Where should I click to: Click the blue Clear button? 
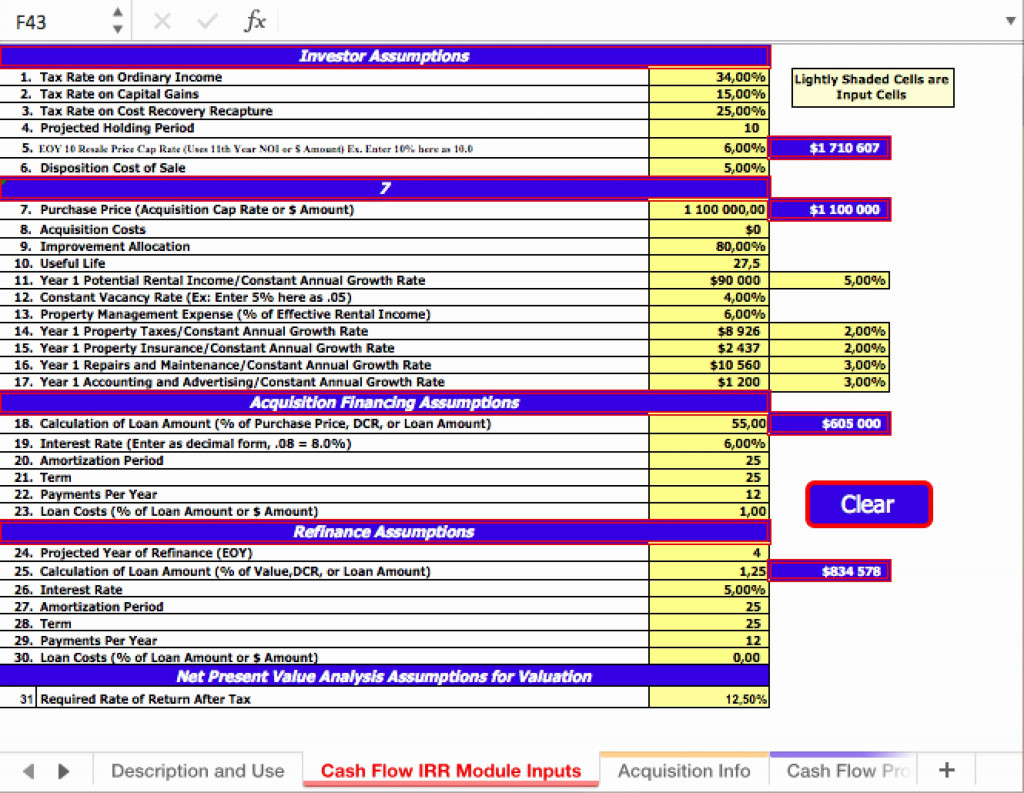click(x=869, y=504)
